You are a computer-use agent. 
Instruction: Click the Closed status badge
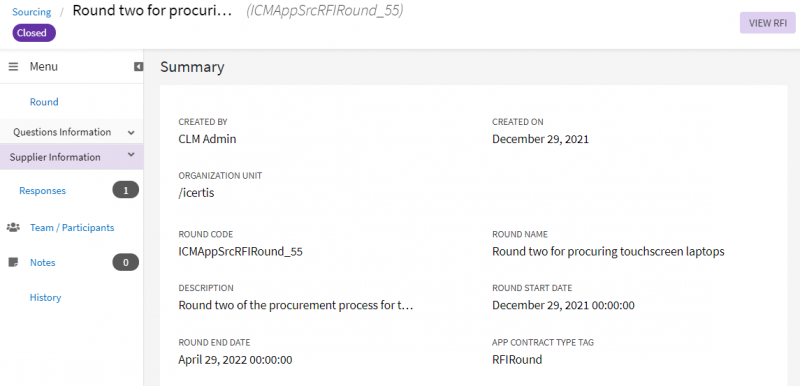(34, 33)
